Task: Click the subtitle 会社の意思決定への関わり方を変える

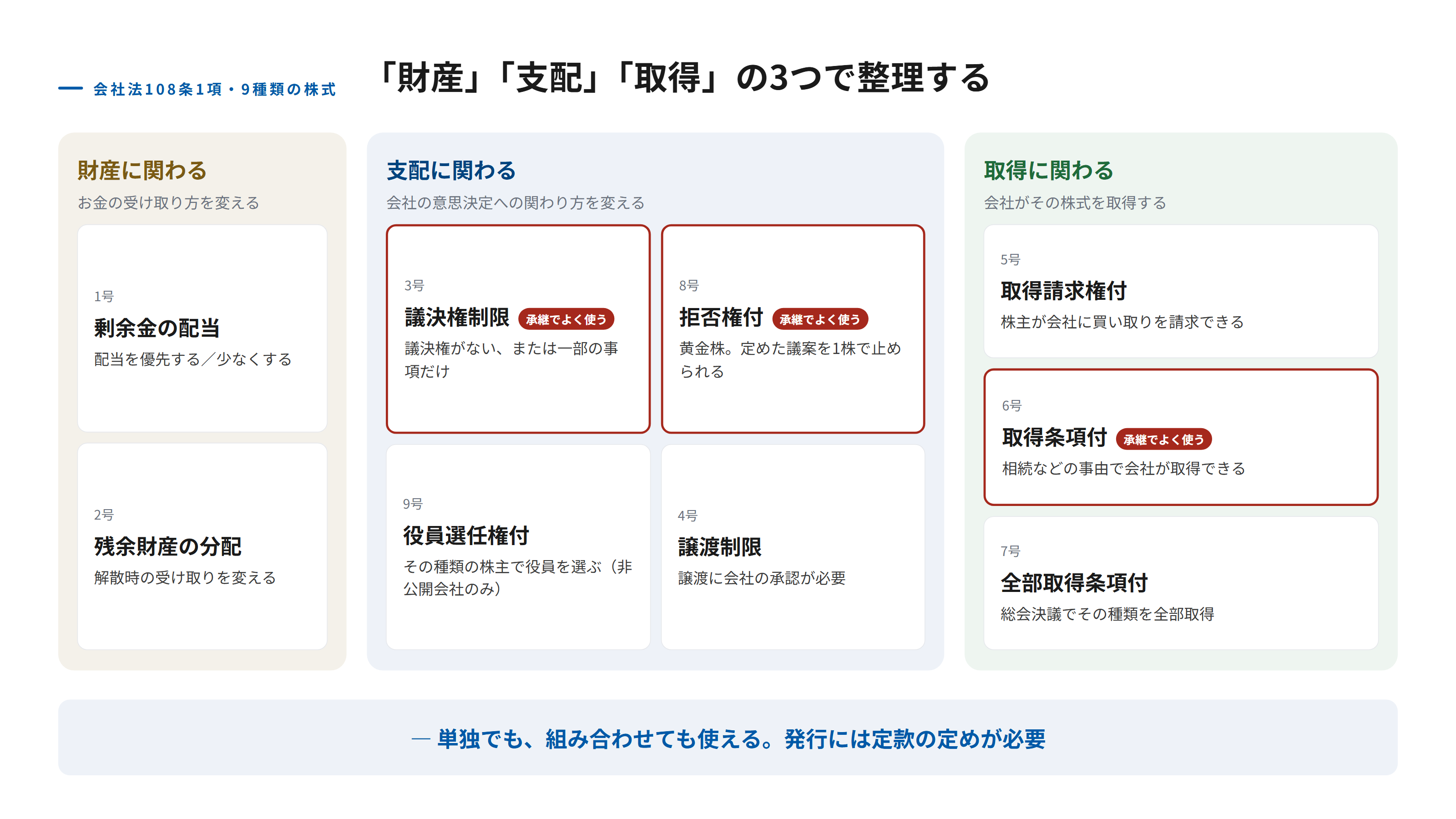Action: 516,203
